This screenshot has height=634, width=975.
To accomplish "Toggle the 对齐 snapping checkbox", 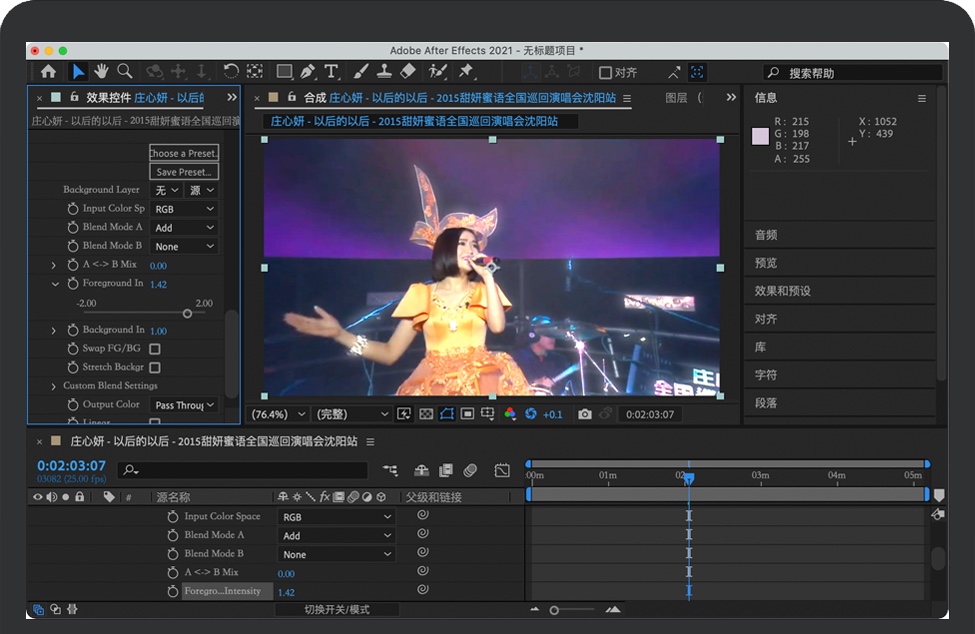I will click(x=605, y=73).
